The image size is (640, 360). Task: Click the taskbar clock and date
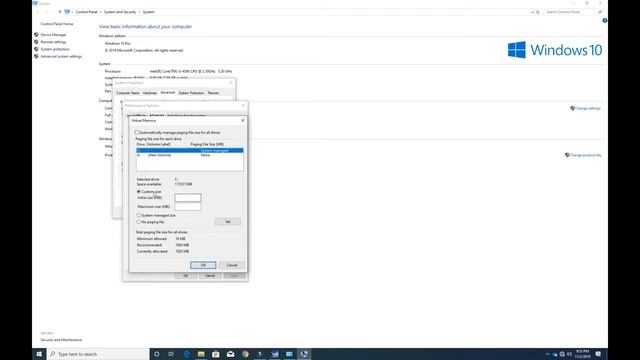click(582, 354)
